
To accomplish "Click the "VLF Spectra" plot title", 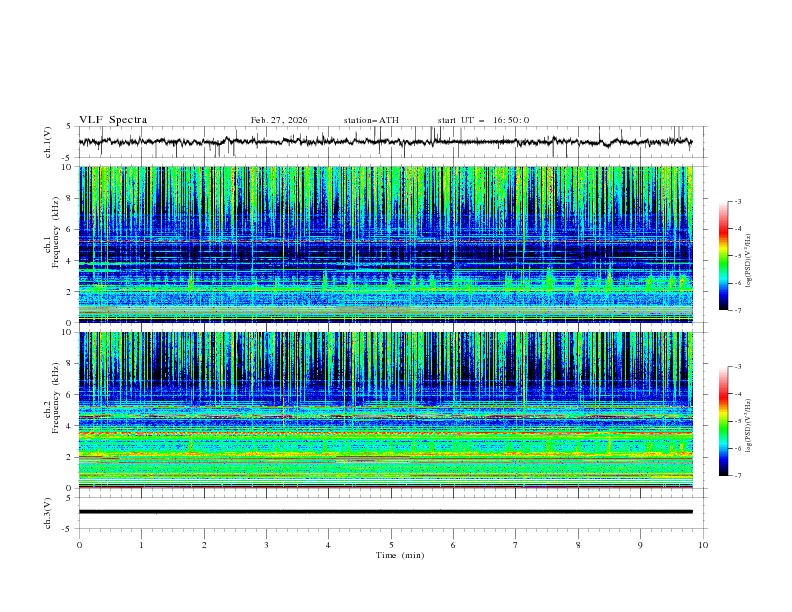I will (113, 120).
